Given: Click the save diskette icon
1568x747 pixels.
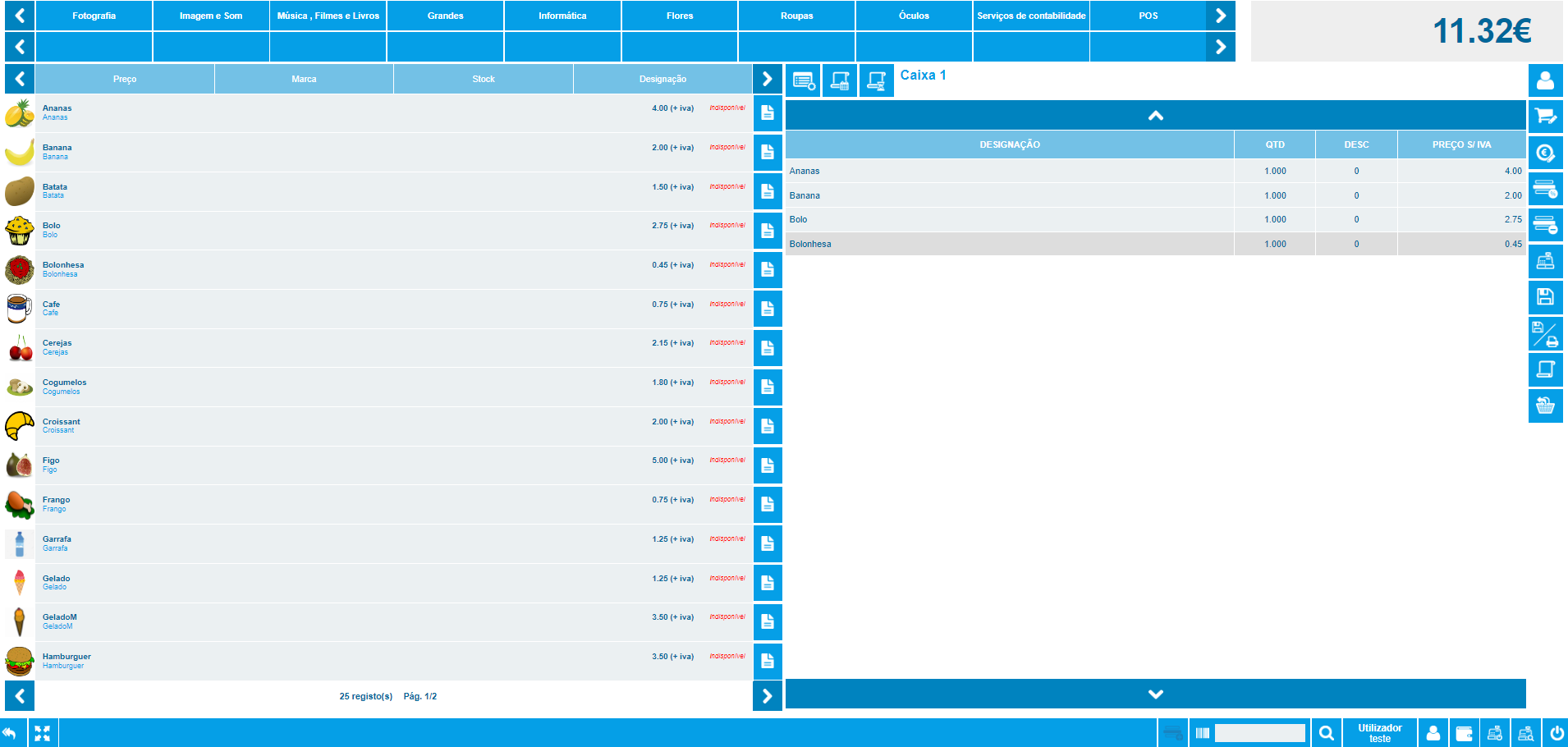Looking at the screenshot, I should (x=1545, y=297).
